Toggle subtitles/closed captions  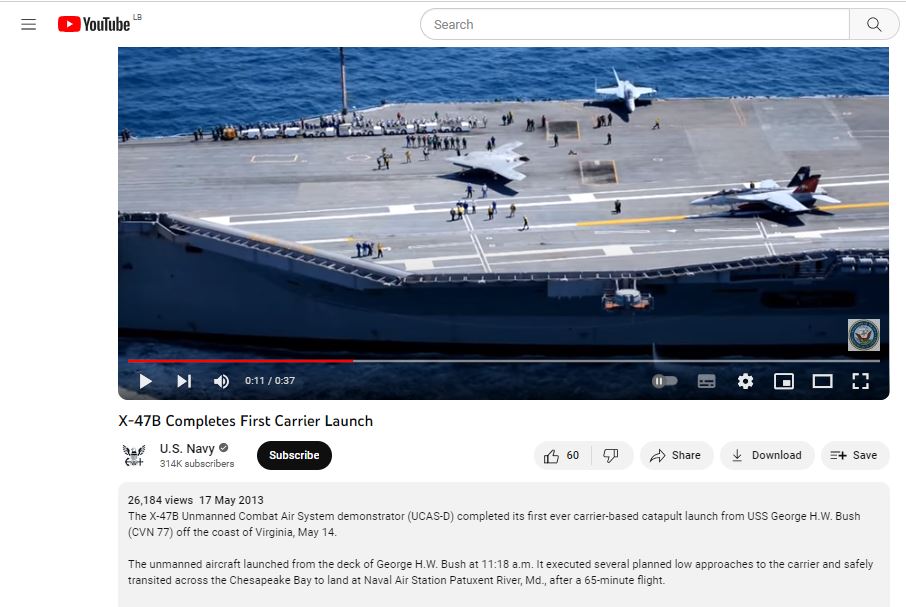(x=706, y=381)
